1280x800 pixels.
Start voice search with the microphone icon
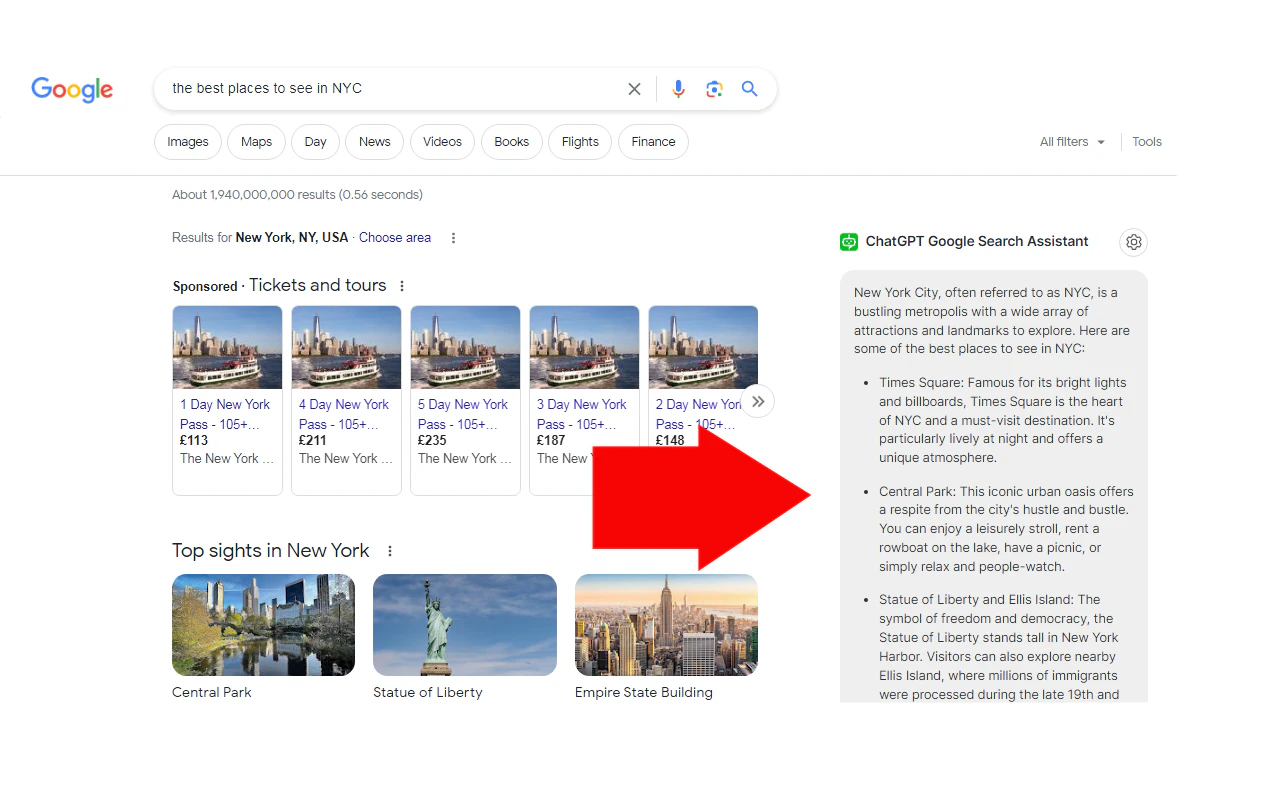(x=678, y=89)
